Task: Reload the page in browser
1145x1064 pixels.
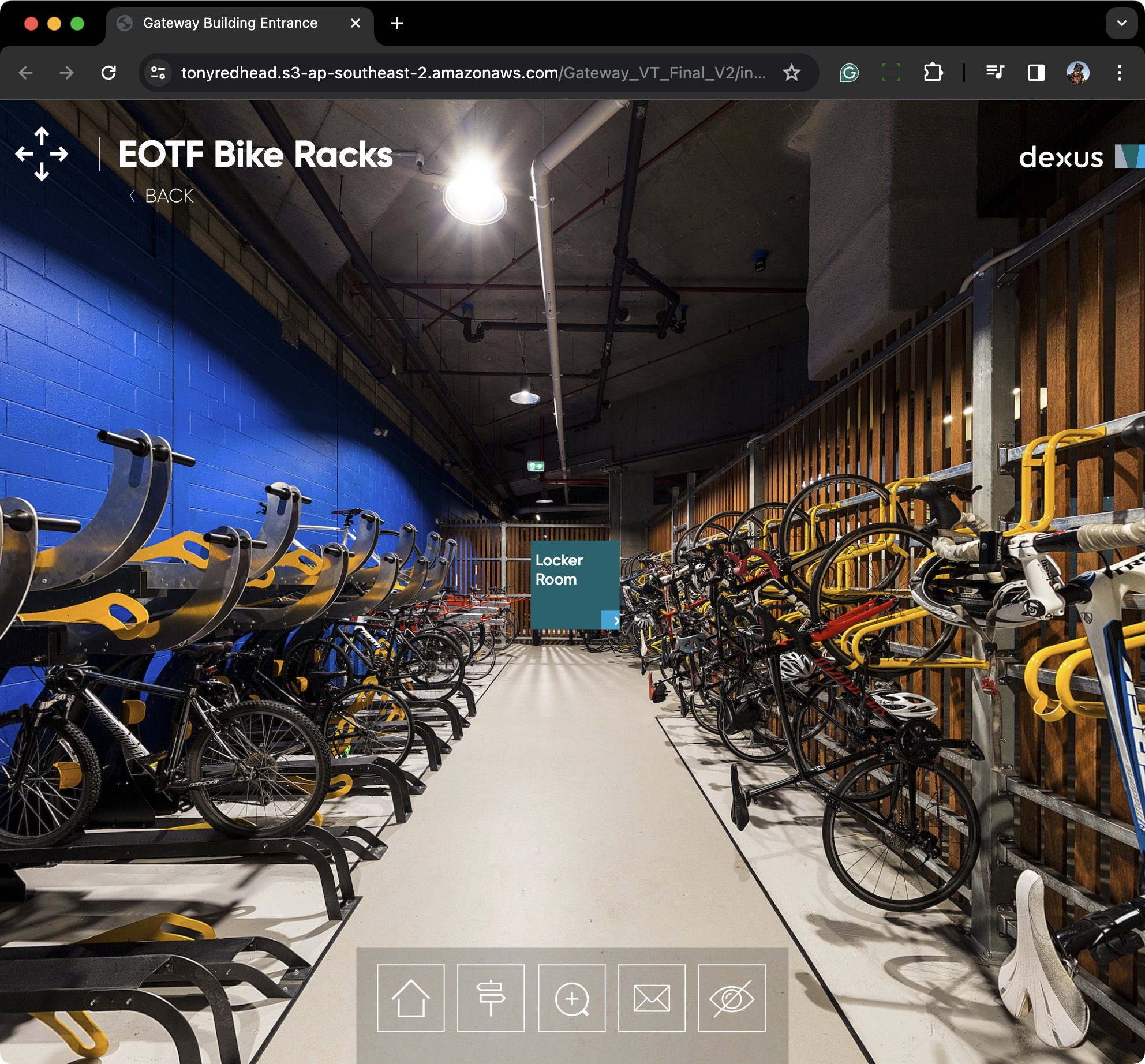Action: tap(108, 73)
